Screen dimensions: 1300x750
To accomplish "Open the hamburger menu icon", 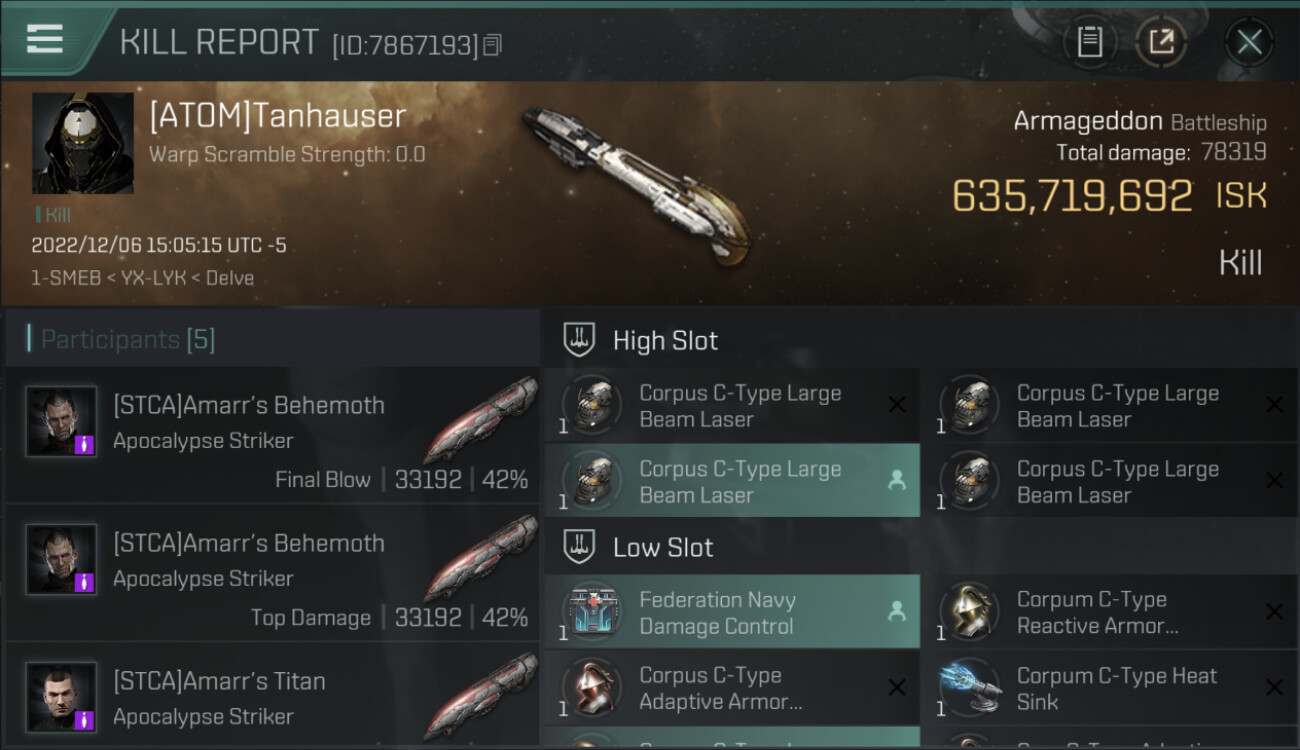I will tap(45, 39).
